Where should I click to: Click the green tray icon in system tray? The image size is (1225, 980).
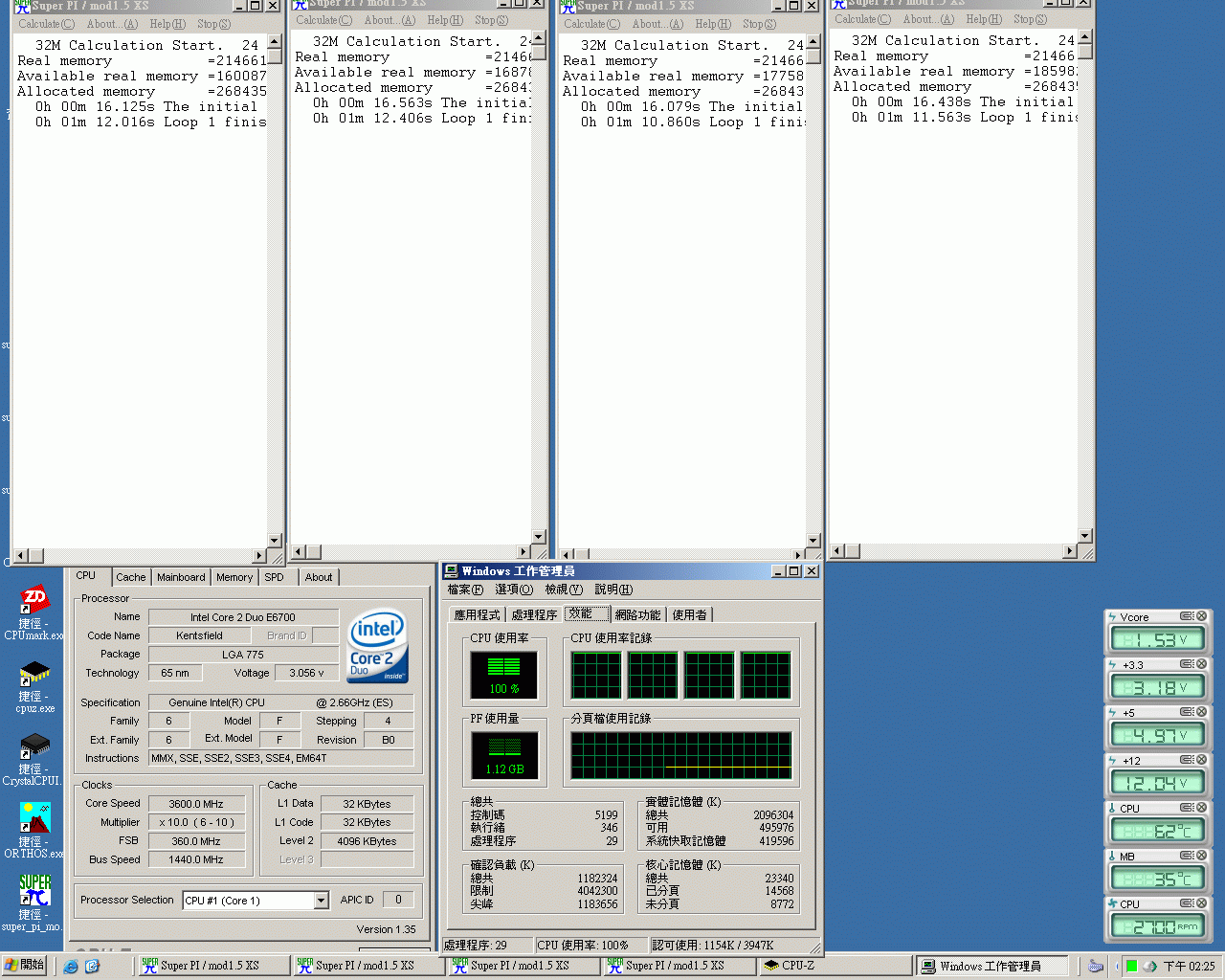click(1131, 967)
